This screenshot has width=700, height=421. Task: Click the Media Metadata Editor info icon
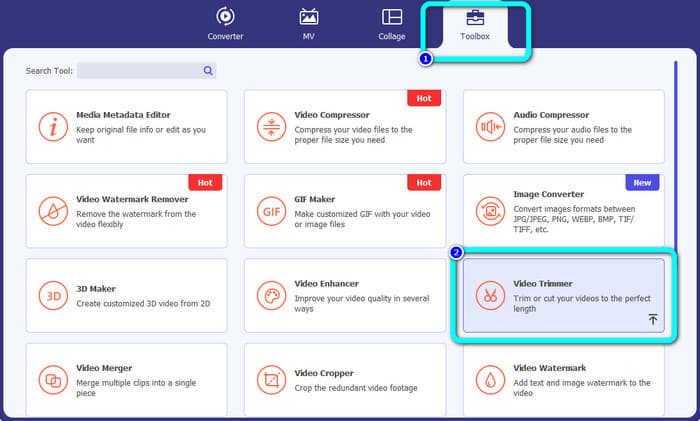pos(53,128)
